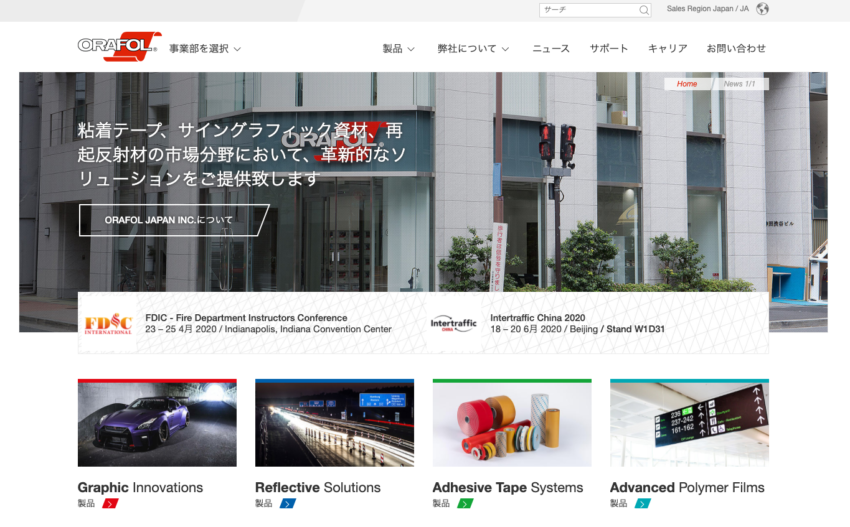The image size is (850, 527).
Task: Click the text 18 – 20 6月 2020 / Beijing
Action: (x=544, y=329)
